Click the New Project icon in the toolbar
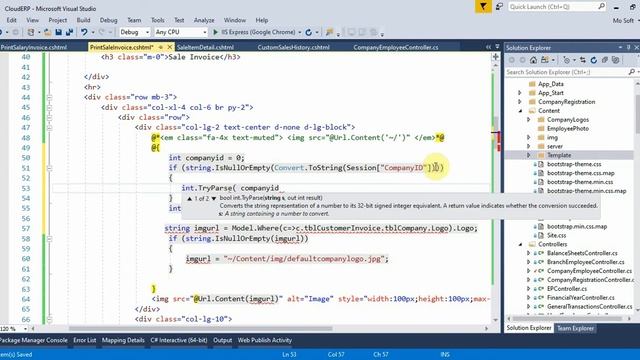The width and height of the screenshot is (640, 360). tap(31, 32)
